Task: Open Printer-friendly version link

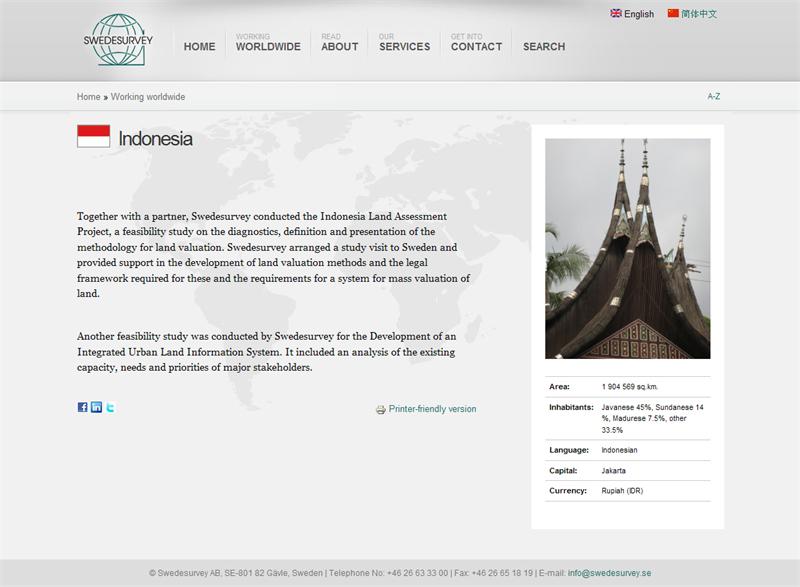Action: [x=432, y=409]
